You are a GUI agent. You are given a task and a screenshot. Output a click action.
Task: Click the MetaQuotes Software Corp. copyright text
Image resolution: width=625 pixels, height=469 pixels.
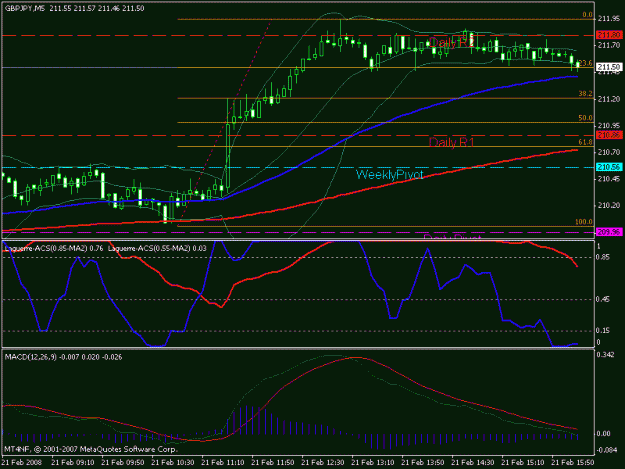pos(90,449)
